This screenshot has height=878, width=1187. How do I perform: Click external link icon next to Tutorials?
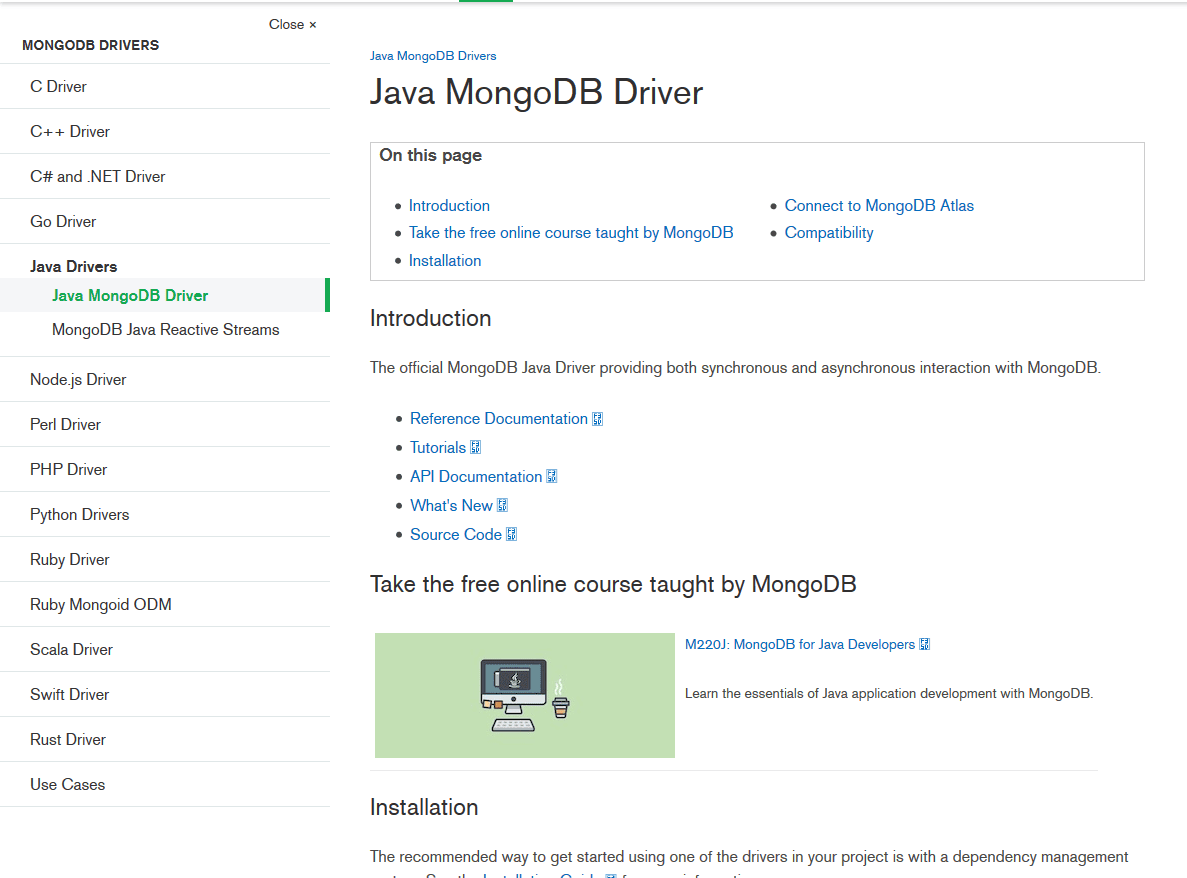point(476,448)
